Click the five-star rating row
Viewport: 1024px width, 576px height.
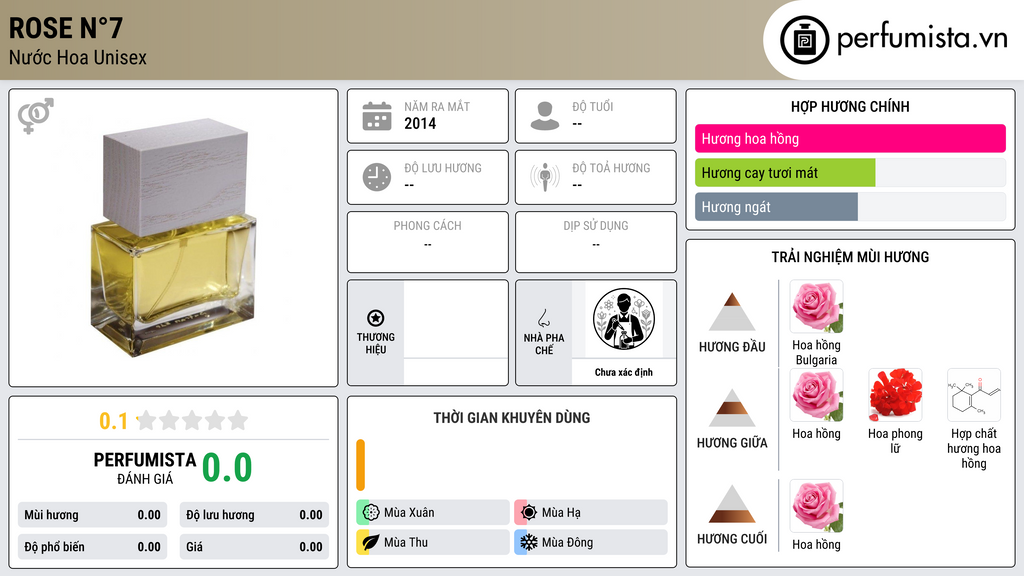192,420
